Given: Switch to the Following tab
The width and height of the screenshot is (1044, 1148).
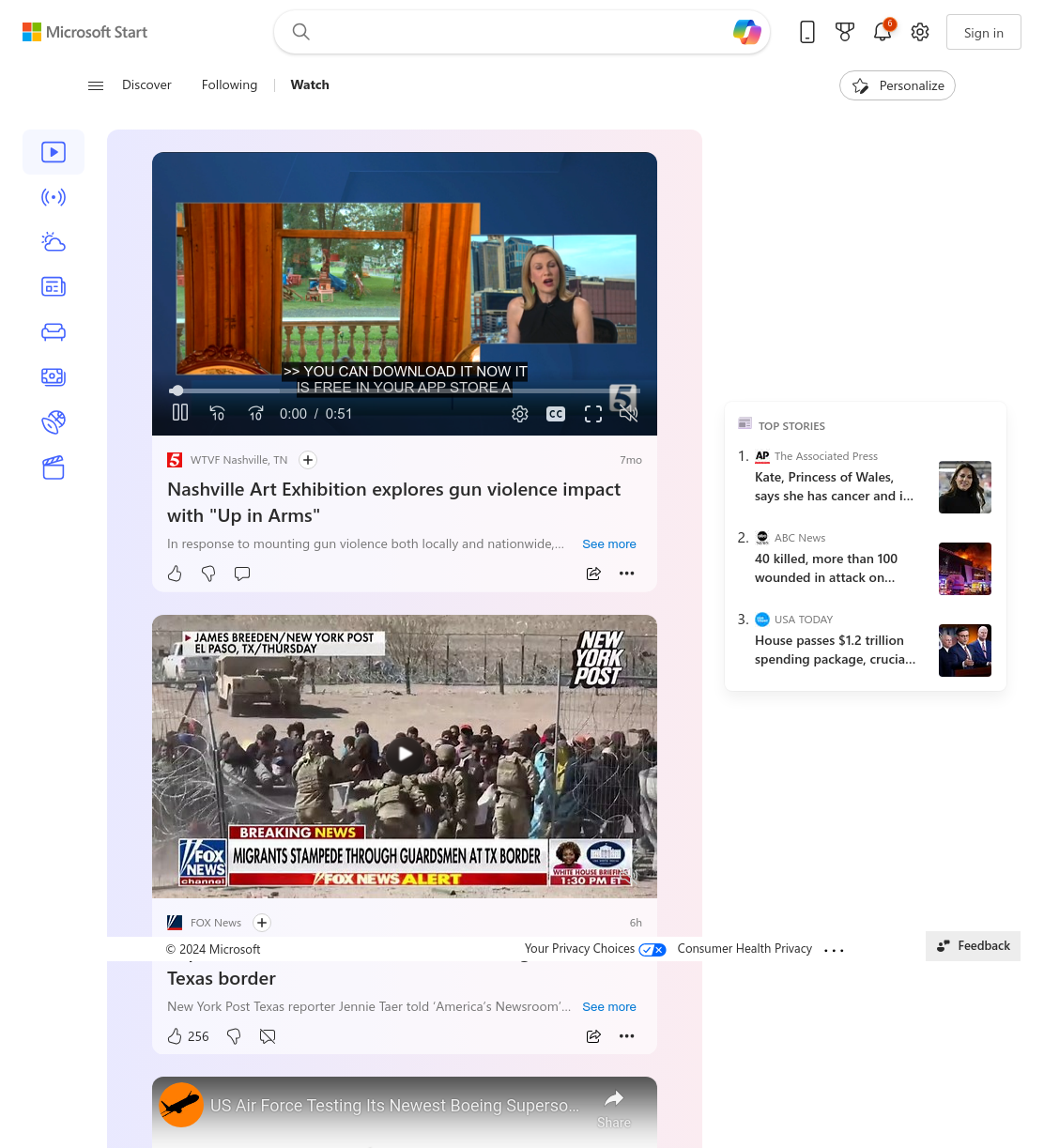Looking at the screenshot, I should [229, 84].
